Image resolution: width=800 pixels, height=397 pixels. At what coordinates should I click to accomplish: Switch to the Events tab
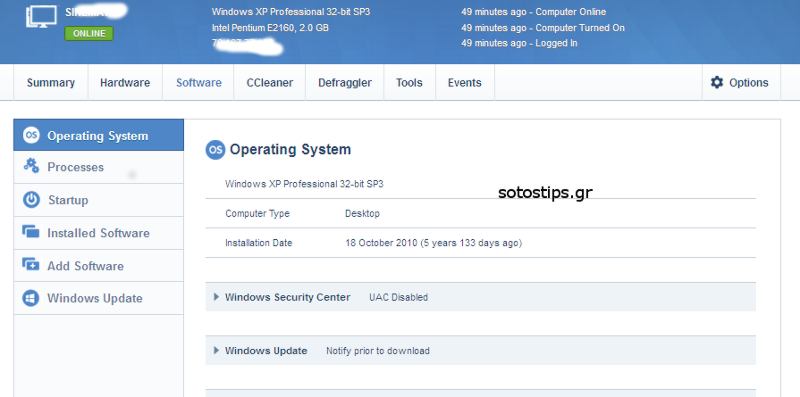tap(464, 83)
